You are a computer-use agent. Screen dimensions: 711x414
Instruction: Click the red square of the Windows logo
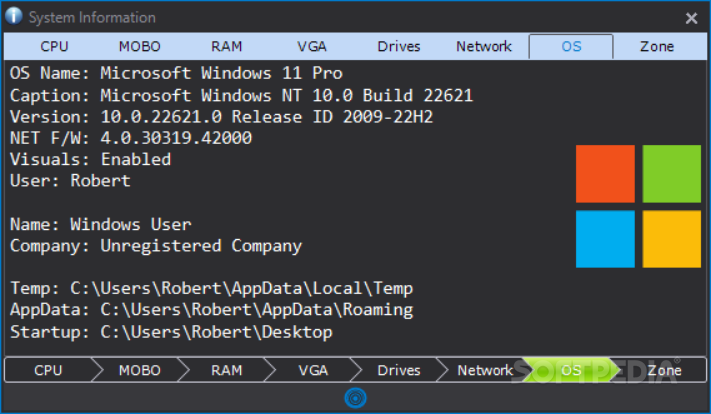tap(605, 174)
